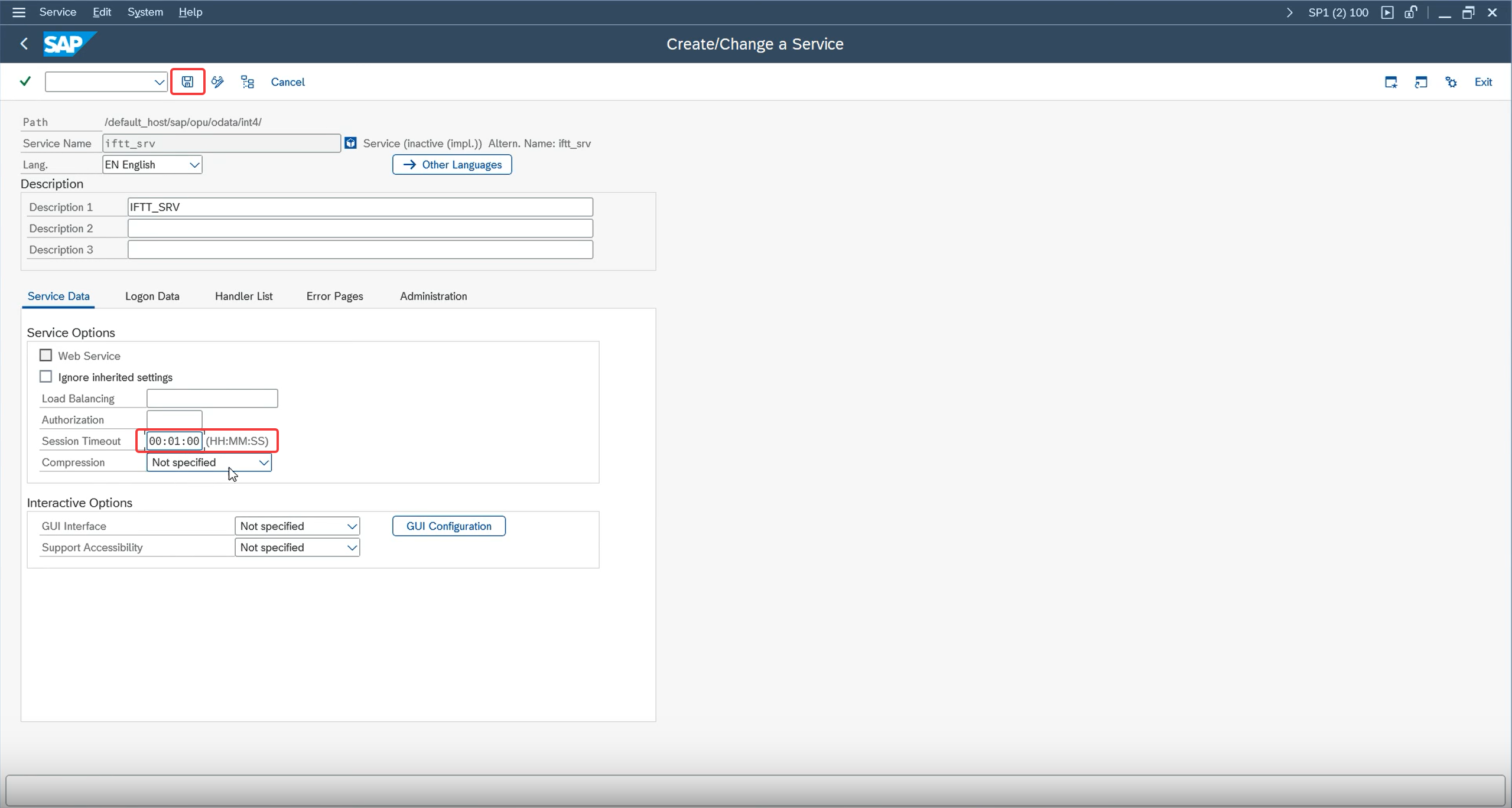Open the System menu
The image size is (1512, 808).
click(145, 12)
